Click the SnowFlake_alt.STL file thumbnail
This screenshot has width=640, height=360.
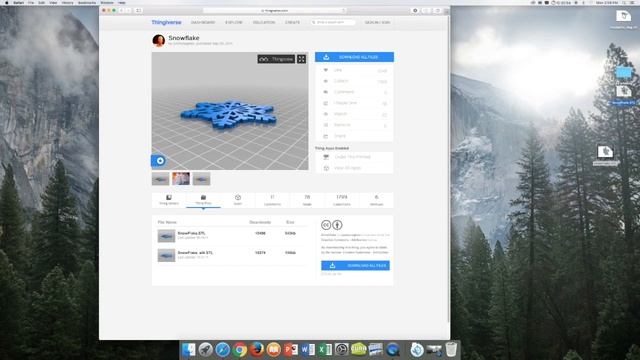tap(167, 256)
